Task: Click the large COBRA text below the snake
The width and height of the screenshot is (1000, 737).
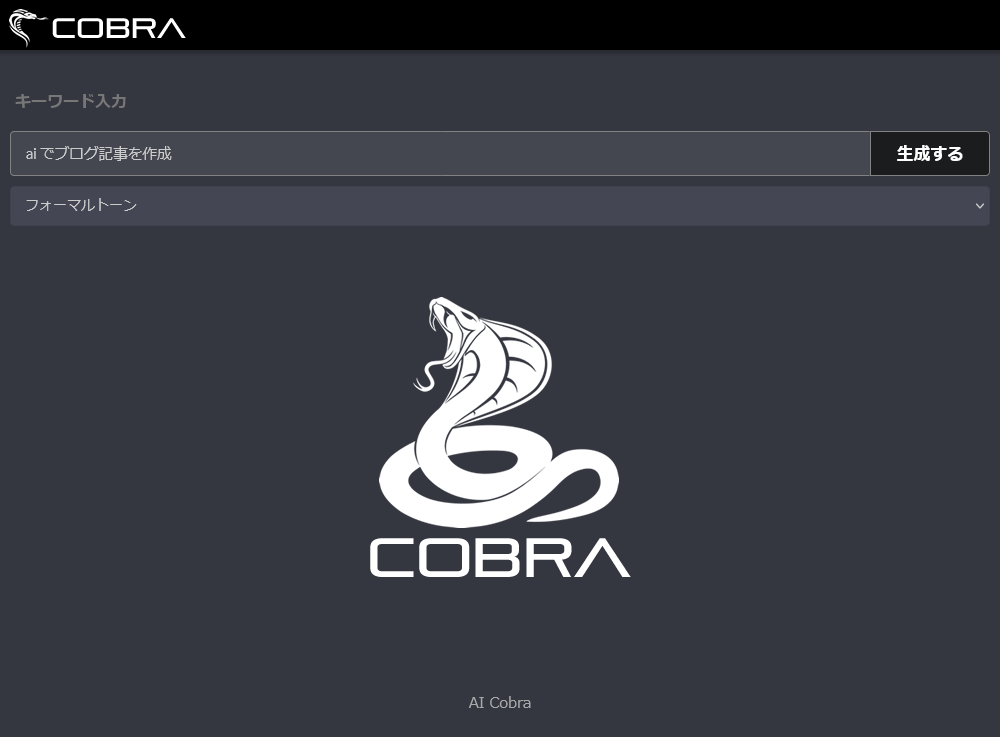Action: [499, 558]
